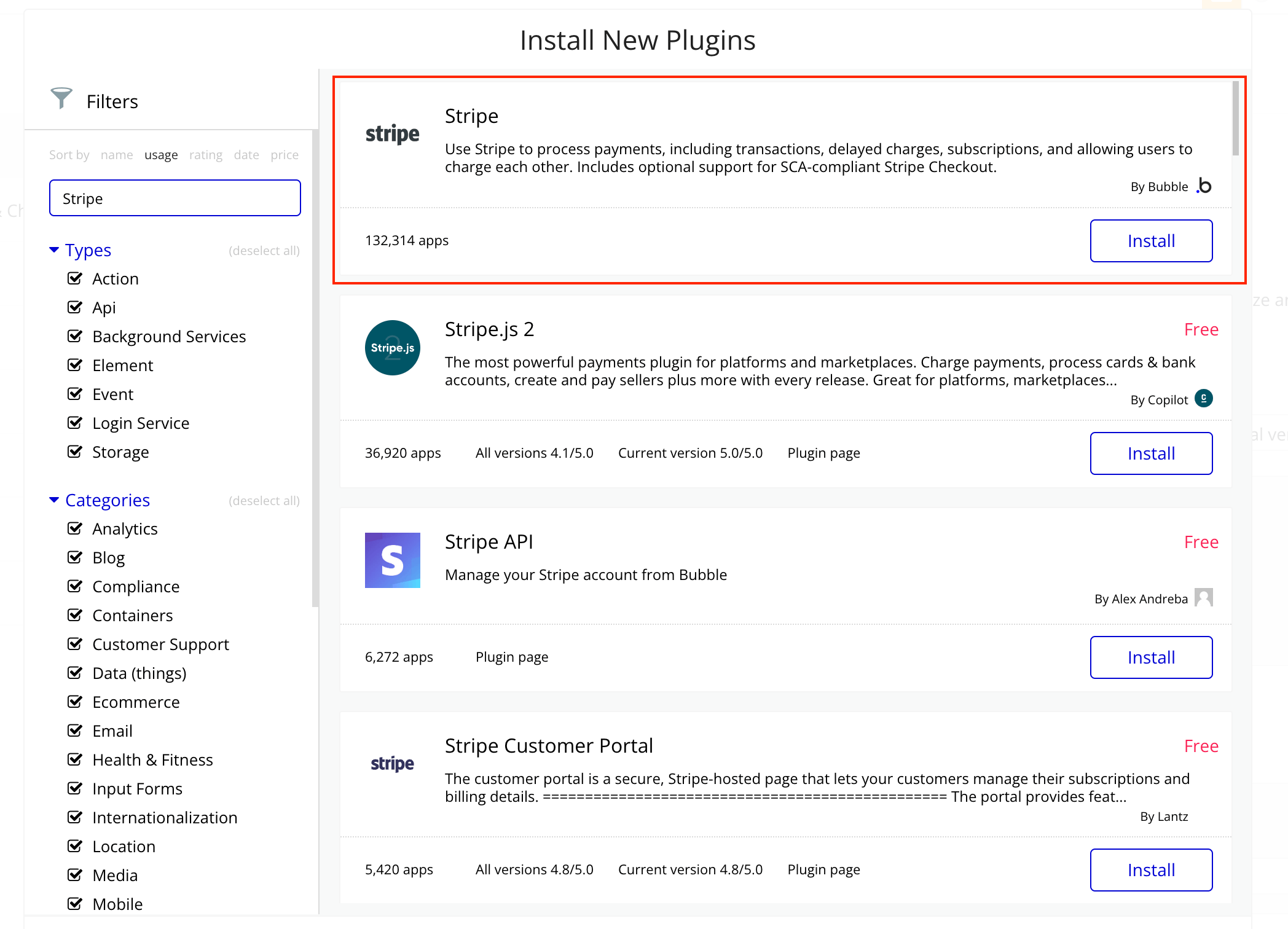Toggle Health & Fitness checkbox
Image resolution: width=1288 pixels, height=929 pixels.
[x=75, y=759]
